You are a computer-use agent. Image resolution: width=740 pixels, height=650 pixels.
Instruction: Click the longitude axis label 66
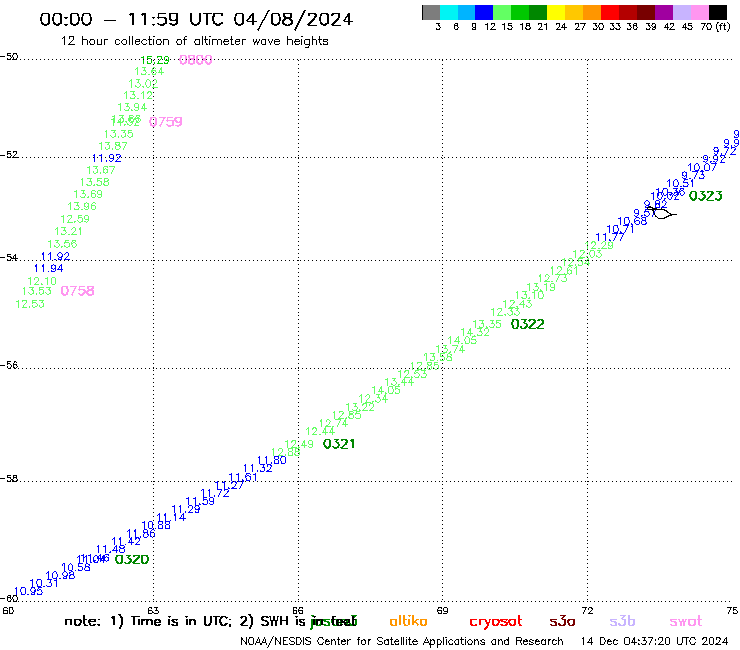(298, 610)
